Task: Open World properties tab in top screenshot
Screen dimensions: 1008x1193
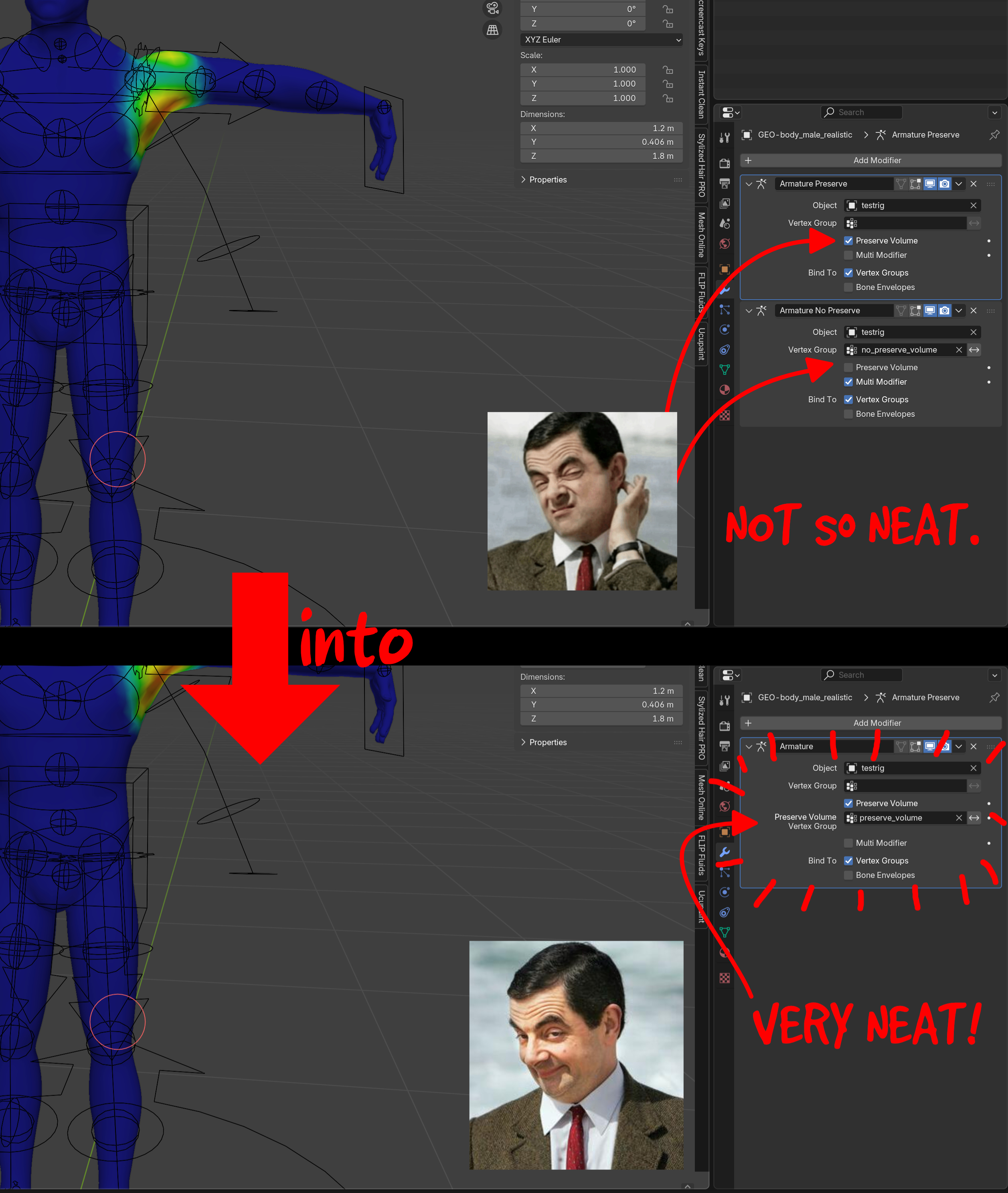Action: point(725,244)
